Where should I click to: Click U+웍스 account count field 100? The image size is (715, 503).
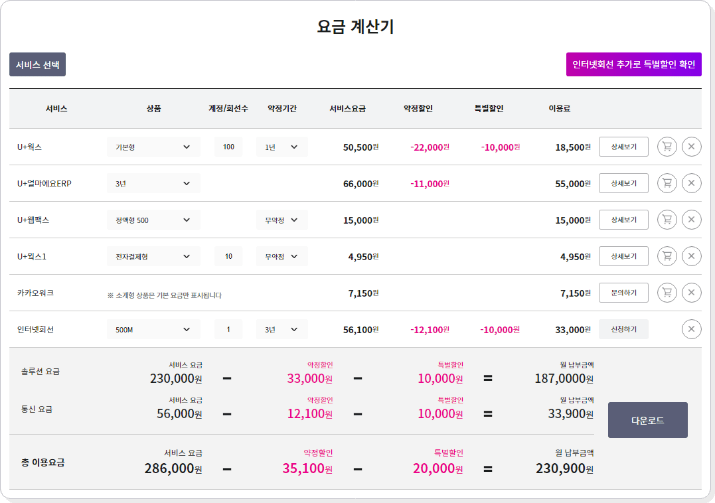click(228, 147)
